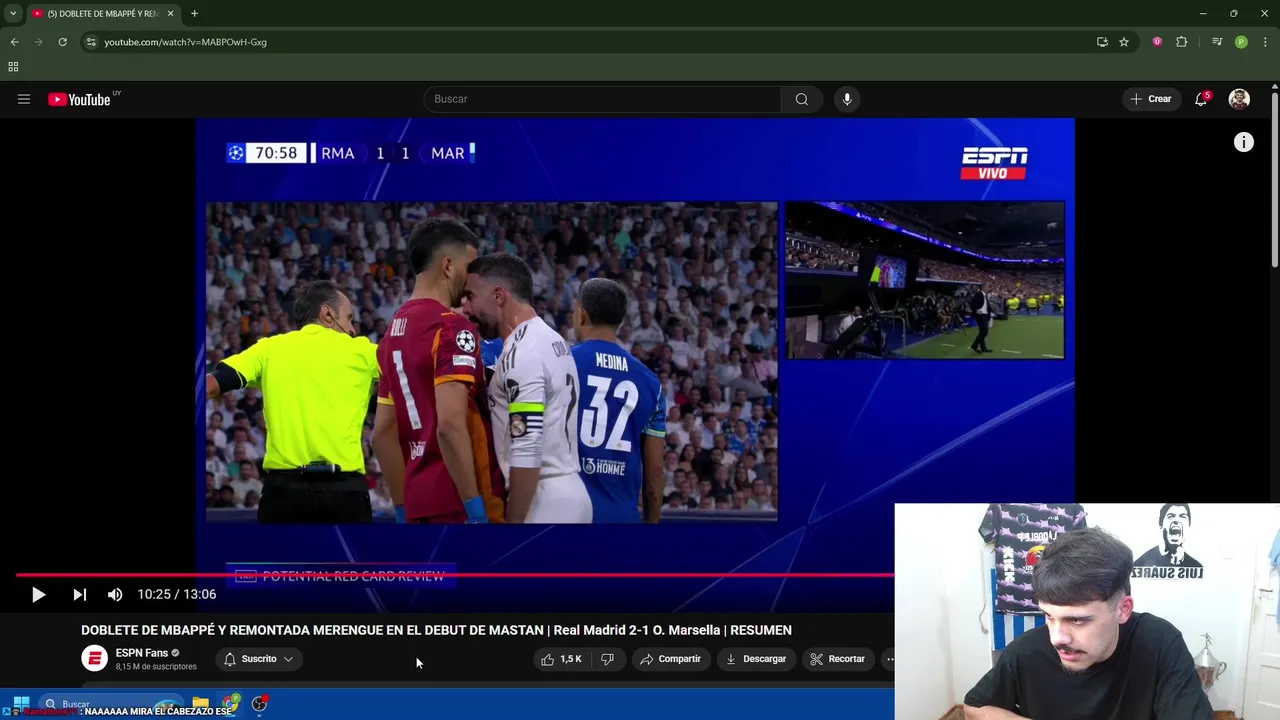This screenshot has width=1280, height=720.
Task: Open Chrome from the taskbar
Action: point(231,704)
